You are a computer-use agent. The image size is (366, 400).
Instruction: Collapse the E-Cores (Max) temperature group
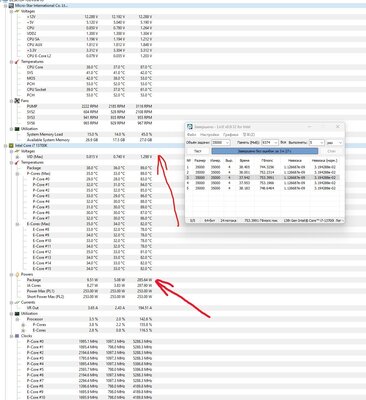coord(17,224)
